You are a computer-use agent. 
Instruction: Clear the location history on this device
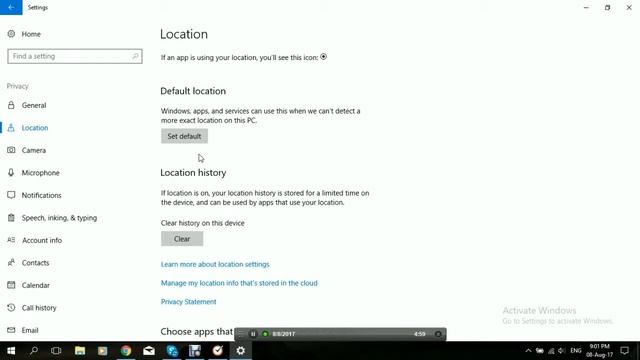pyautogui.click(x=182, y=239)
